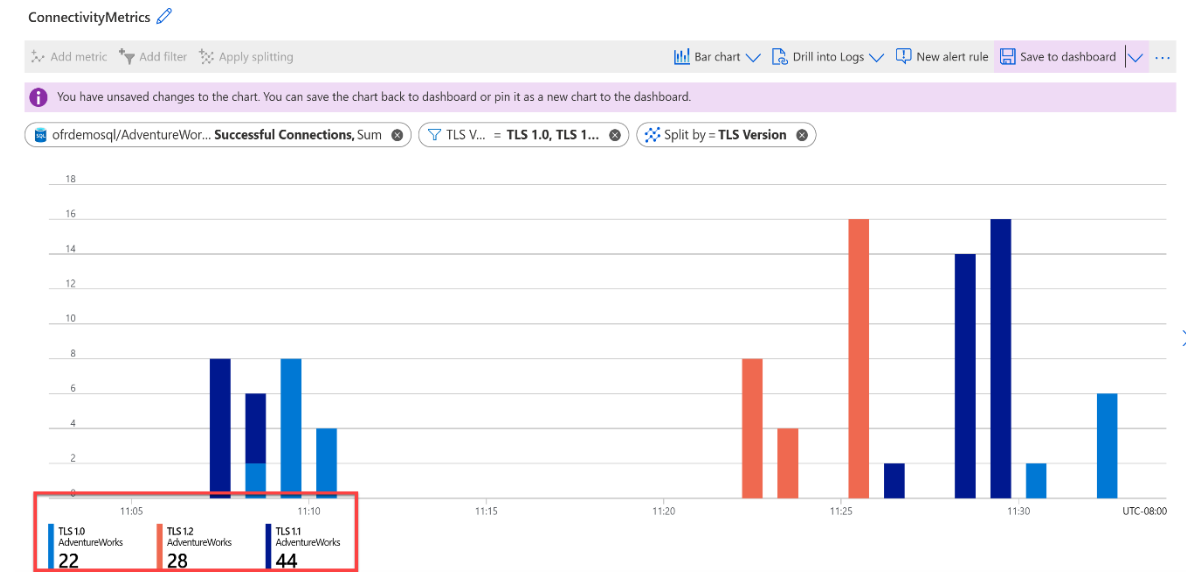
Task: Remove the Successful Connections metric pill
Action: point(395,133)
